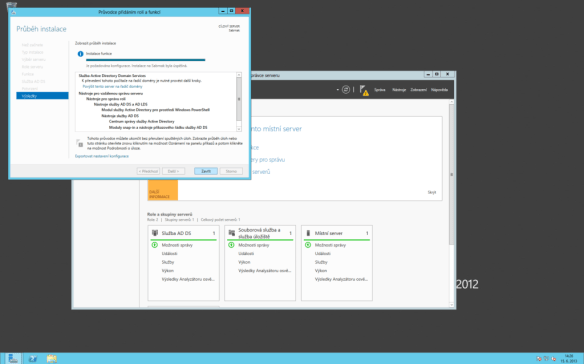This screenshot has width=584, height=364.
Task: Click the blue info icon beside Instalace funkce
Action: (x=80, y=54)
